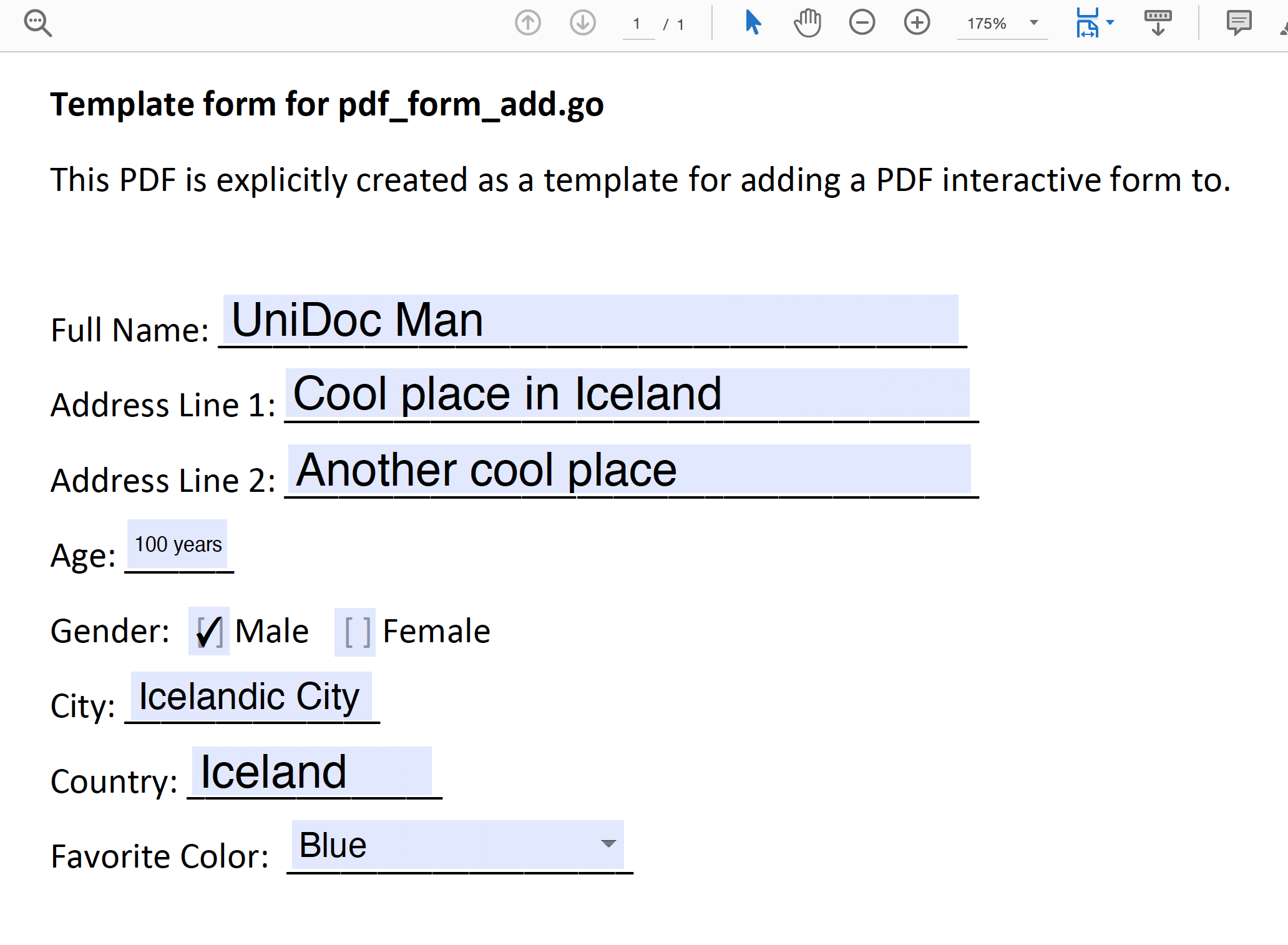The width and height of the screenshot is (1288, 945).
Task: Switch to the hand pan tool
Action: [x=807, y=23]
